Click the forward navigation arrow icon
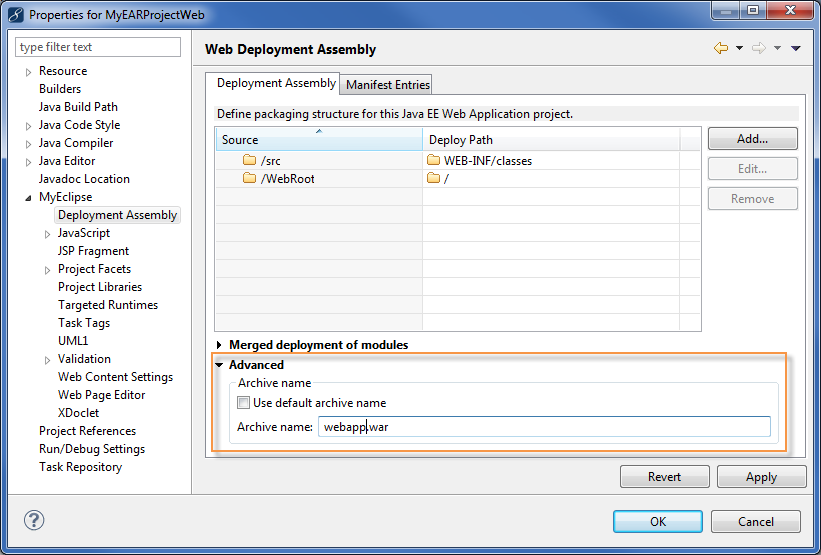 [x=758, y=48]
